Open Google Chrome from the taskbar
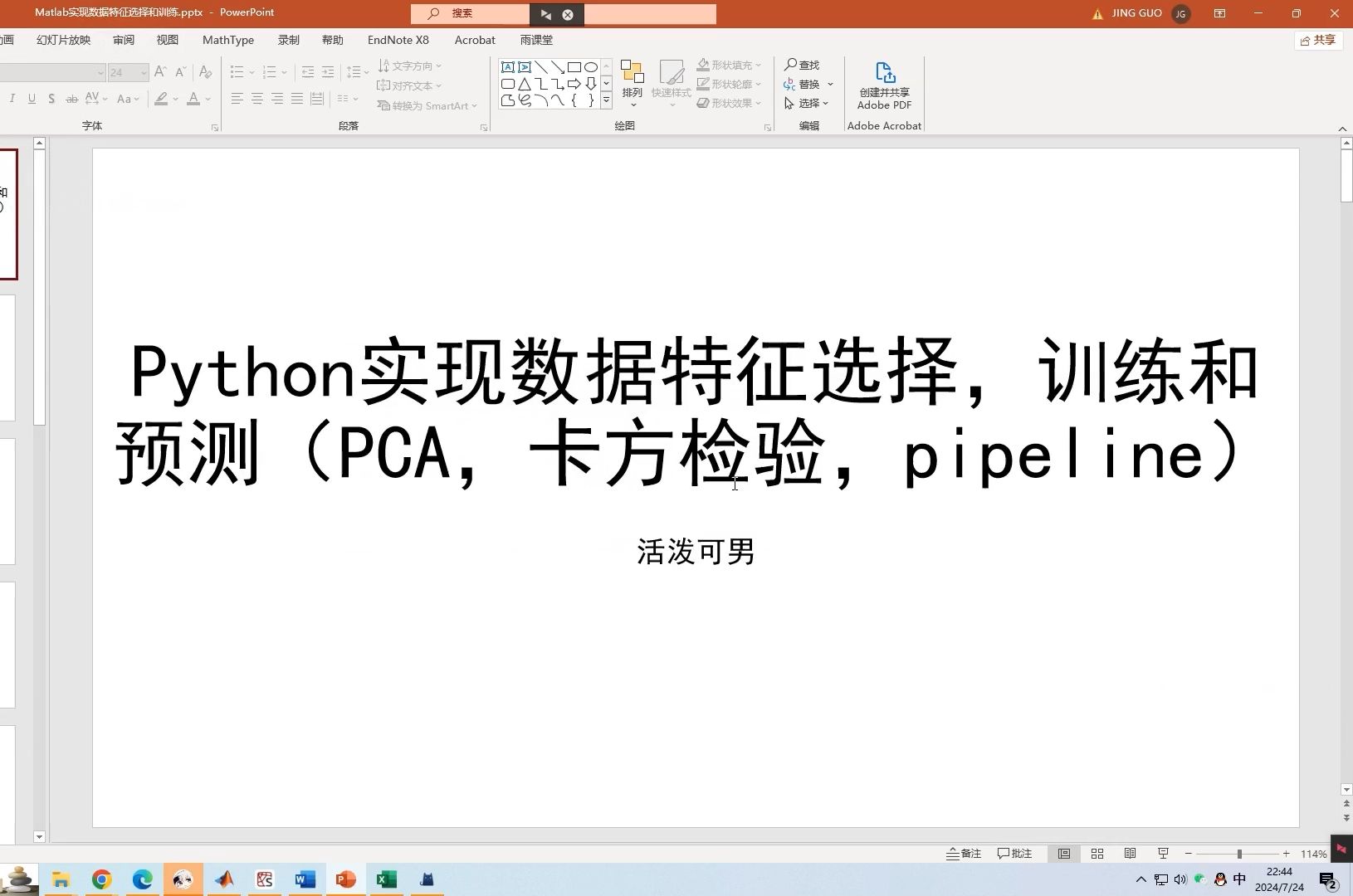Screen dimensions: 1353x896 pos(102,879)
